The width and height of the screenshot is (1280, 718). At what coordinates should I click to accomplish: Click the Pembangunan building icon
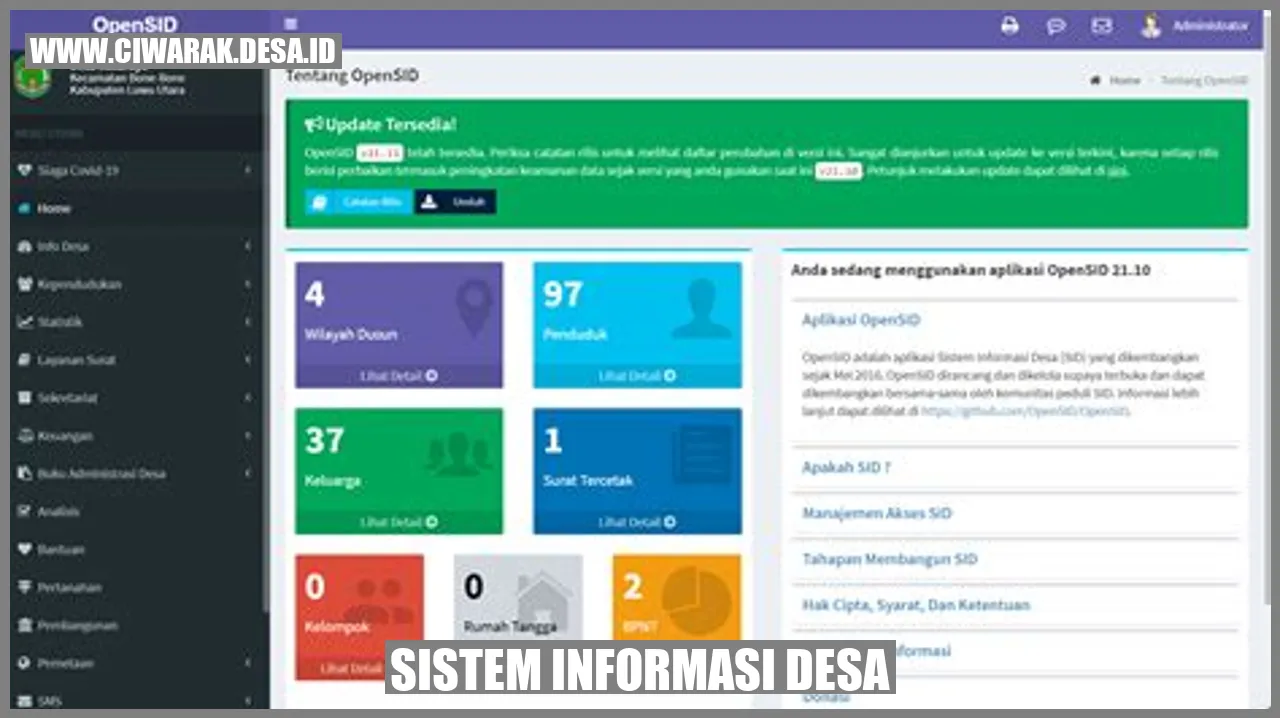click(x=25, y=625)
